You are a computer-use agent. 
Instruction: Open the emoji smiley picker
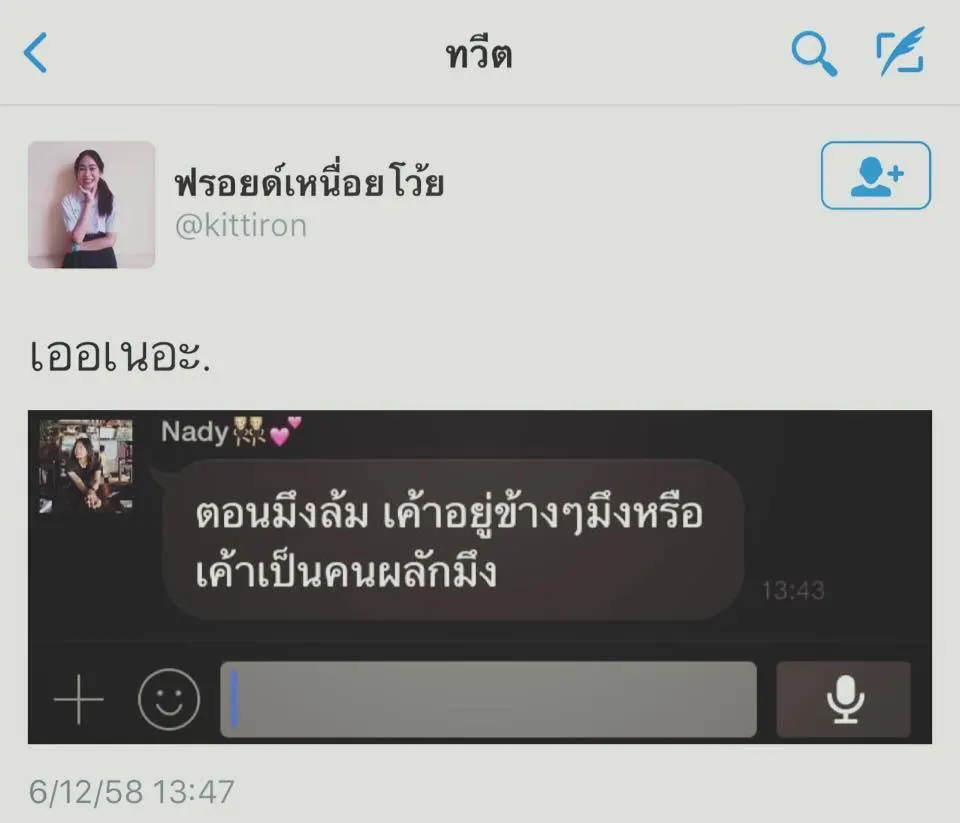169,699
